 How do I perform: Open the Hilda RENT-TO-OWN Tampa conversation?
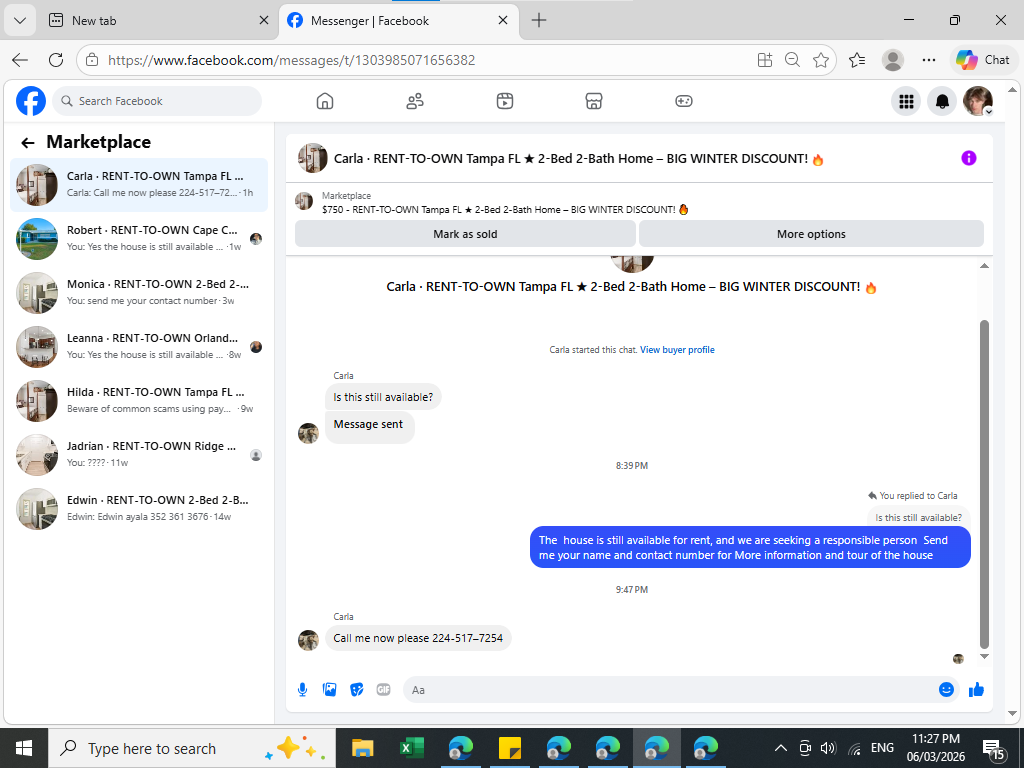[x=139, y=400]
